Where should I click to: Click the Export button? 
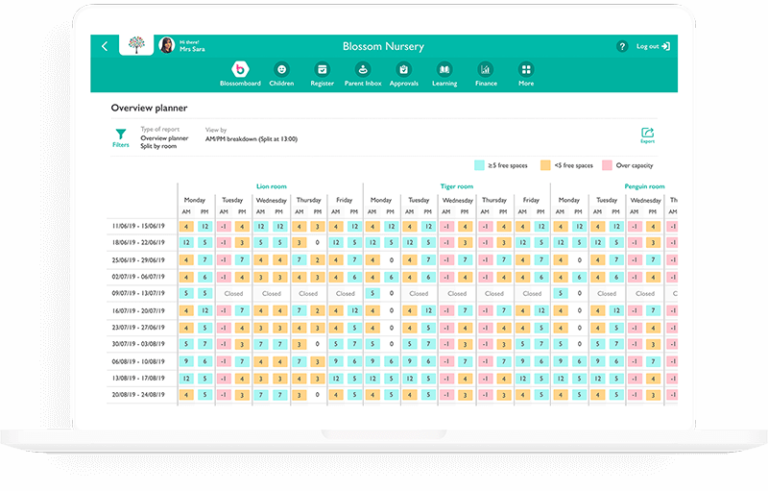click(647, 135)
